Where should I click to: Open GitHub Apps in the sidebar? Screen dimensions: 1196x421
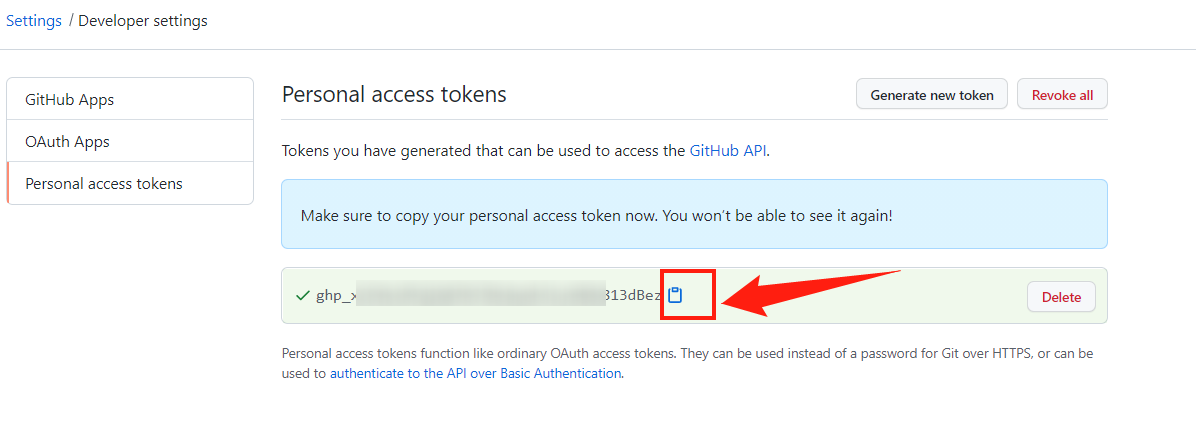click(x=130, y=99)
